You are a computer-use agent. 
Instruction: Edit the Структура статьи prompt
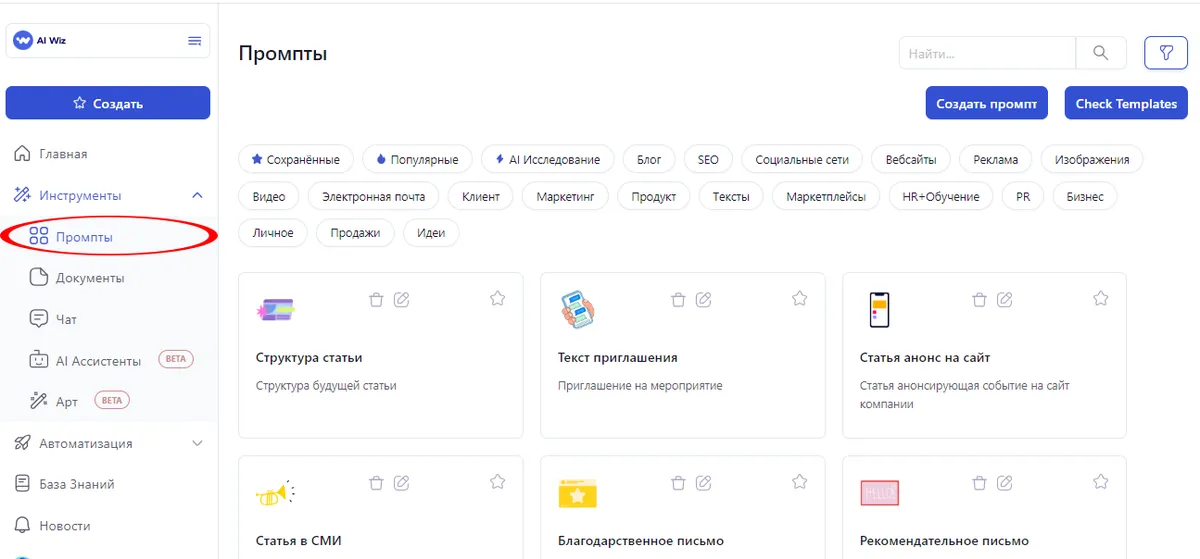401,299
